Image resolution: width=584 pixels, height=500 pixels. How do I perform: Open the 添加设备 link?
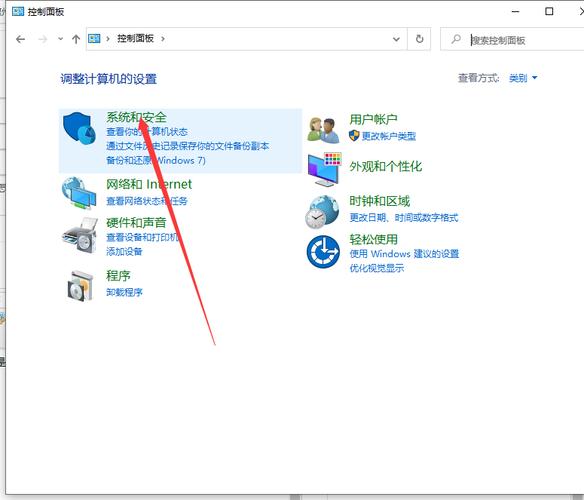pyautogui.click(x=124, y=251)
